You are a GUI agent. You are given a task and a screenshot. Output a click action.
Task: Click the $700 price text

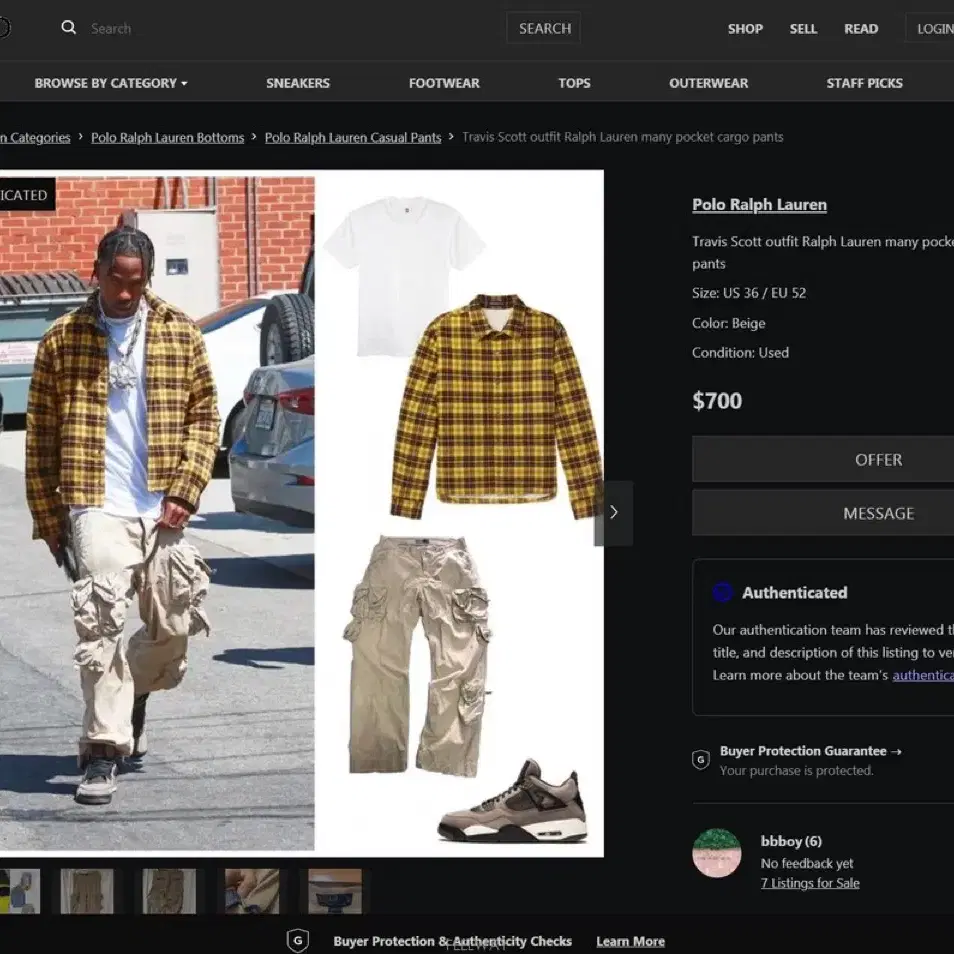coord(717,400)
